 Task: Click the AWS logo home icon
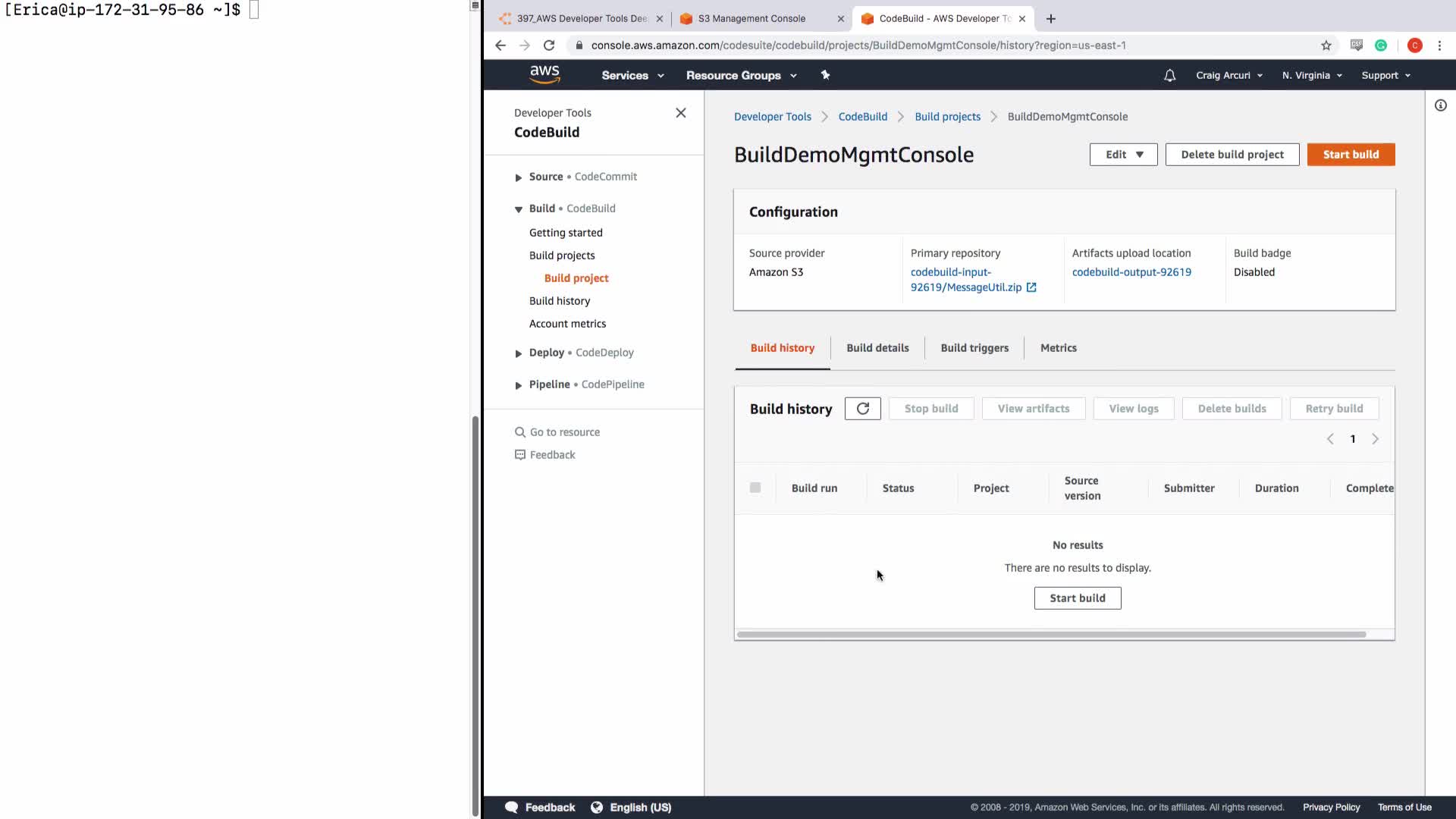pyautogui.click(x=544, y=74)
